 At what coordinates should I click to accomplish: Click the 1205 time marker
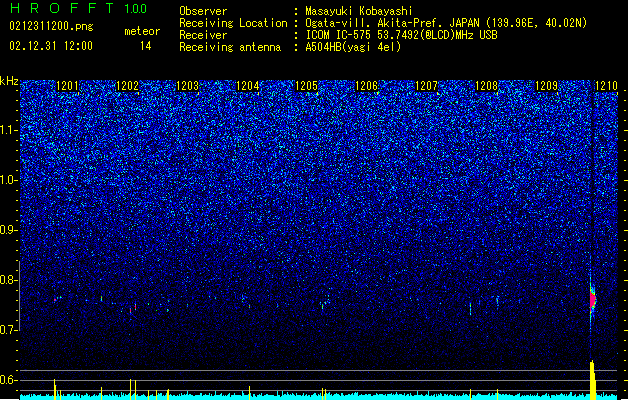point(306,86)
